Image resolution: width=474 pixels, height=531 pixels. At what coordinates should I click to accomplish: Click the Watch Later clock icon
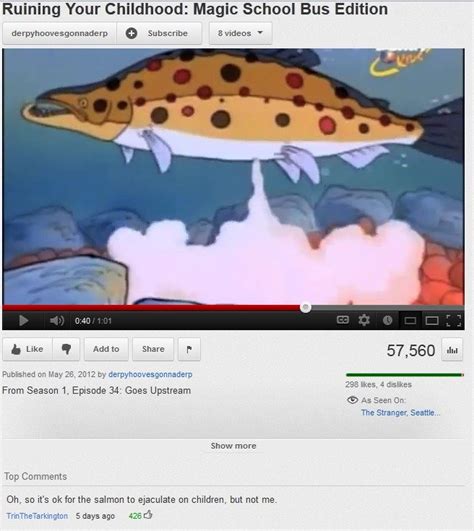point(387,320)
